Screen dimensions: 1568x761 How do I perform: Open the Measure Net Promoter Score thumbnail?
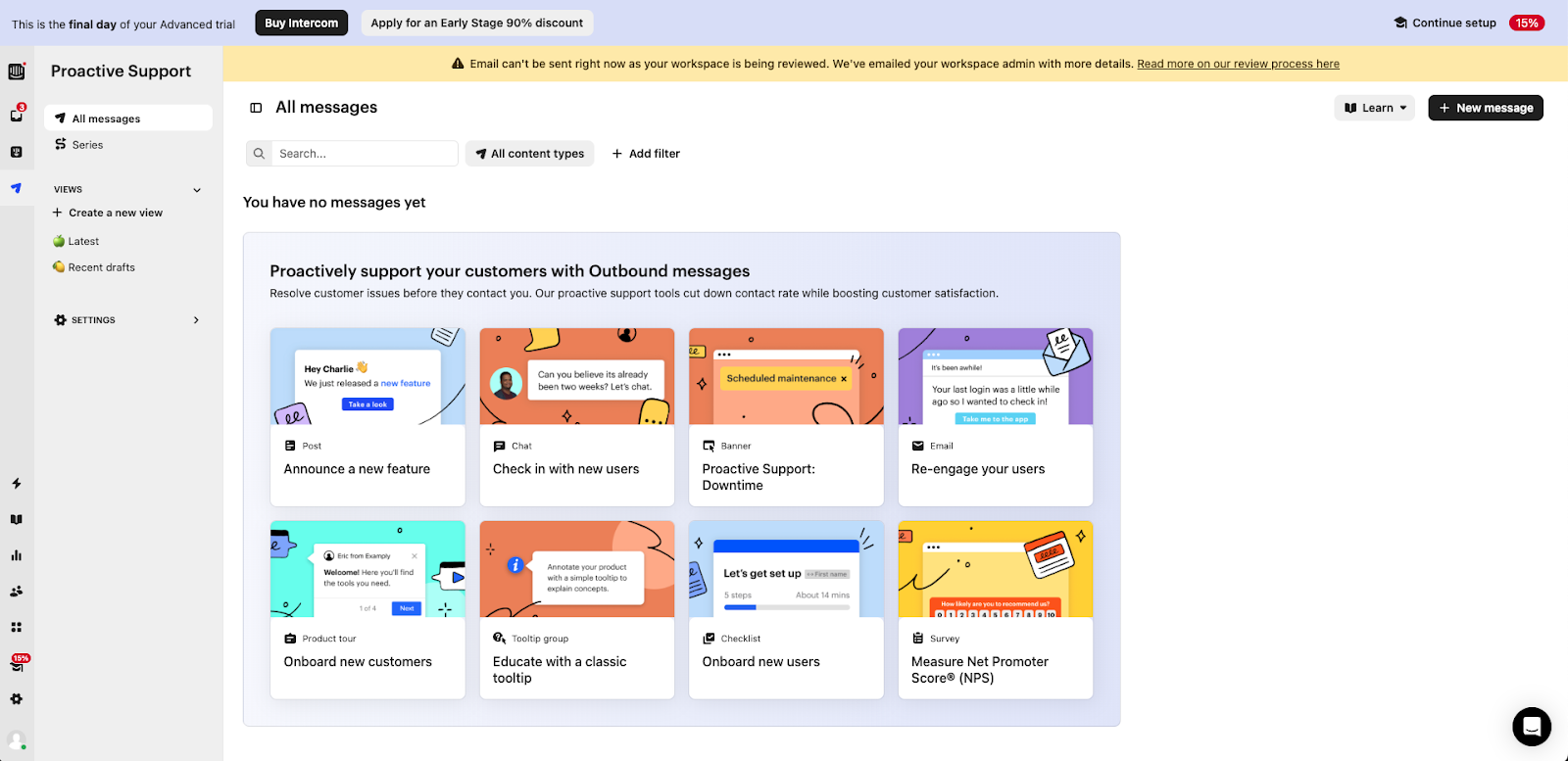(996, 569)
